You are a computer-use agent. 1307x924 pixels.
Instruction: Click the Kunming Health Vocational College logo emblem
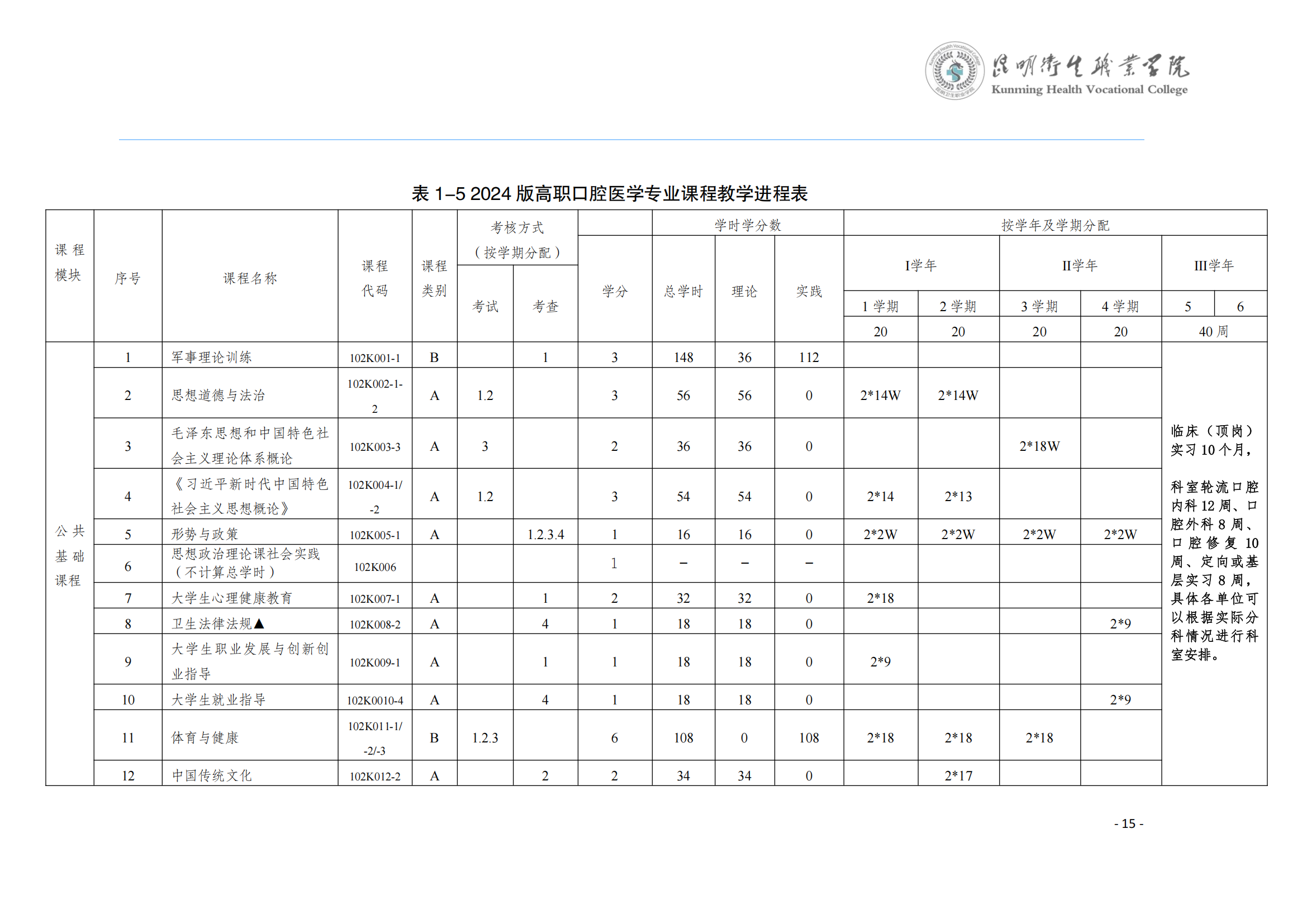[954, 71]
